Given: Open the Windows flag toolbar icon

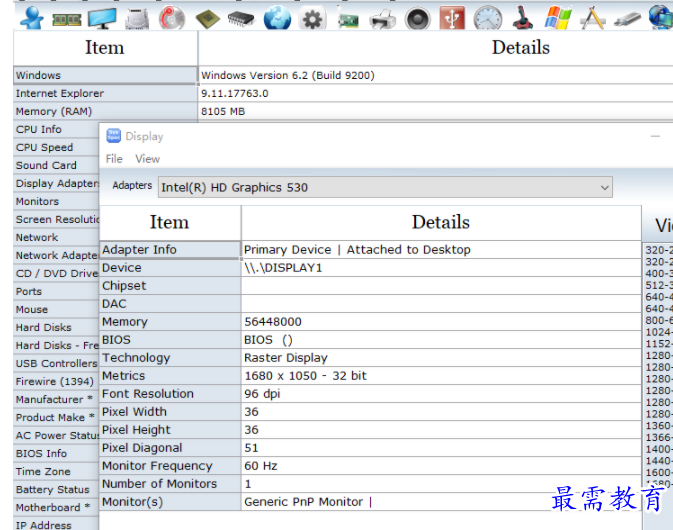Looking at the screenshot, I should (558, 18).
